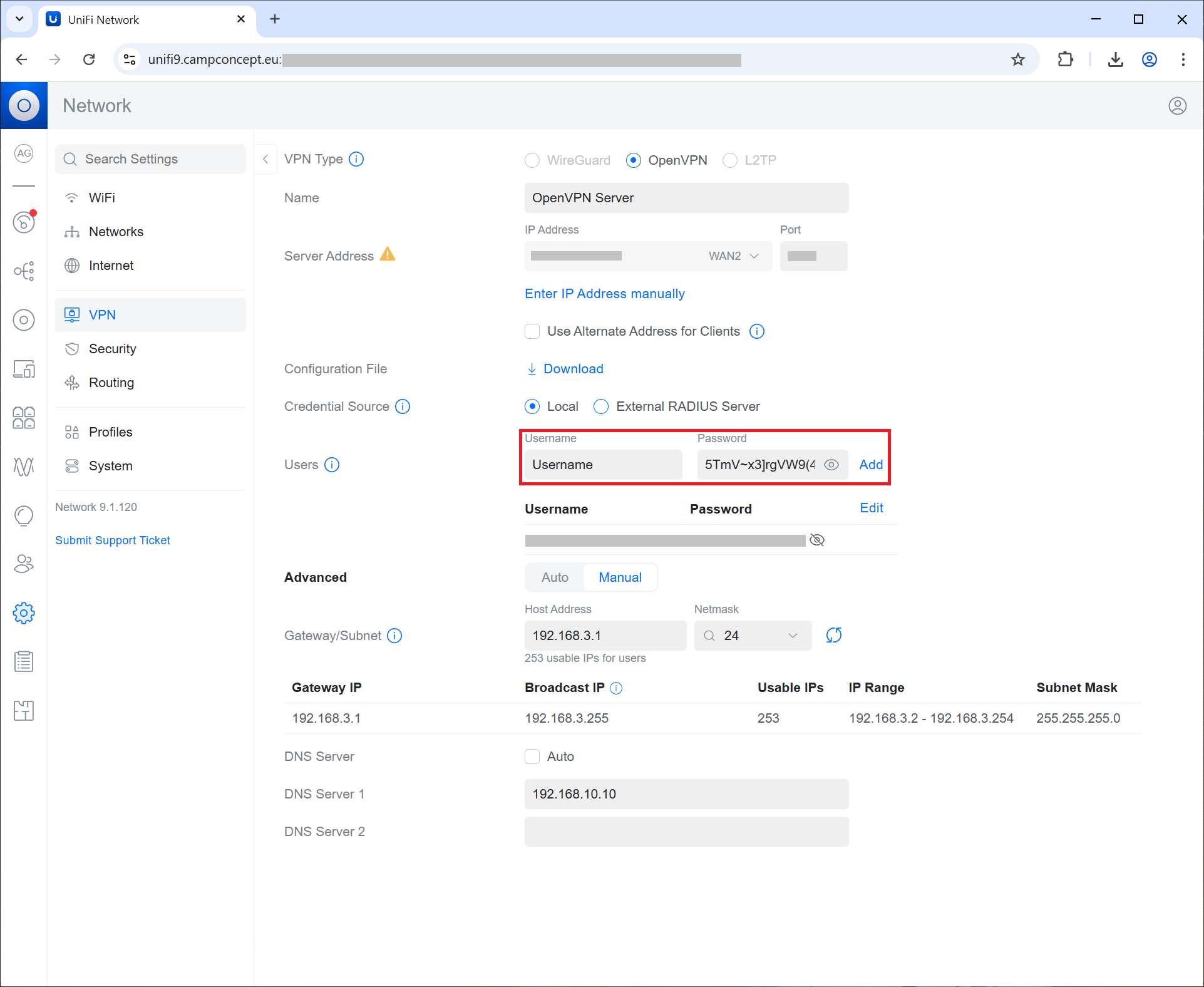Check the DNS Server Auto checkbox
This screenshot has height=987, width=1204.
pos(532,757)
